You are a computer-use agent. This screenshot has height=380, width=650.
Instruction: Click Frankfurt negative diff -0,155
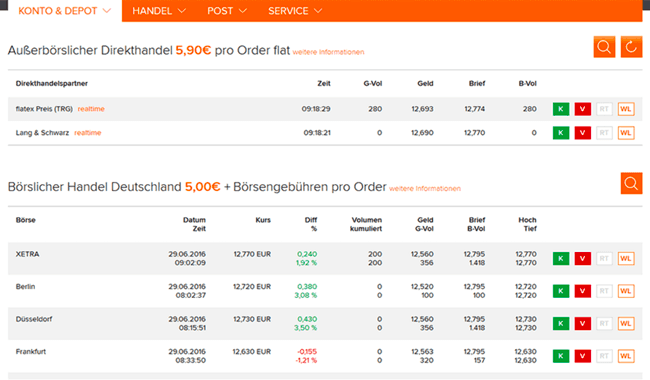tap(307, 352)
